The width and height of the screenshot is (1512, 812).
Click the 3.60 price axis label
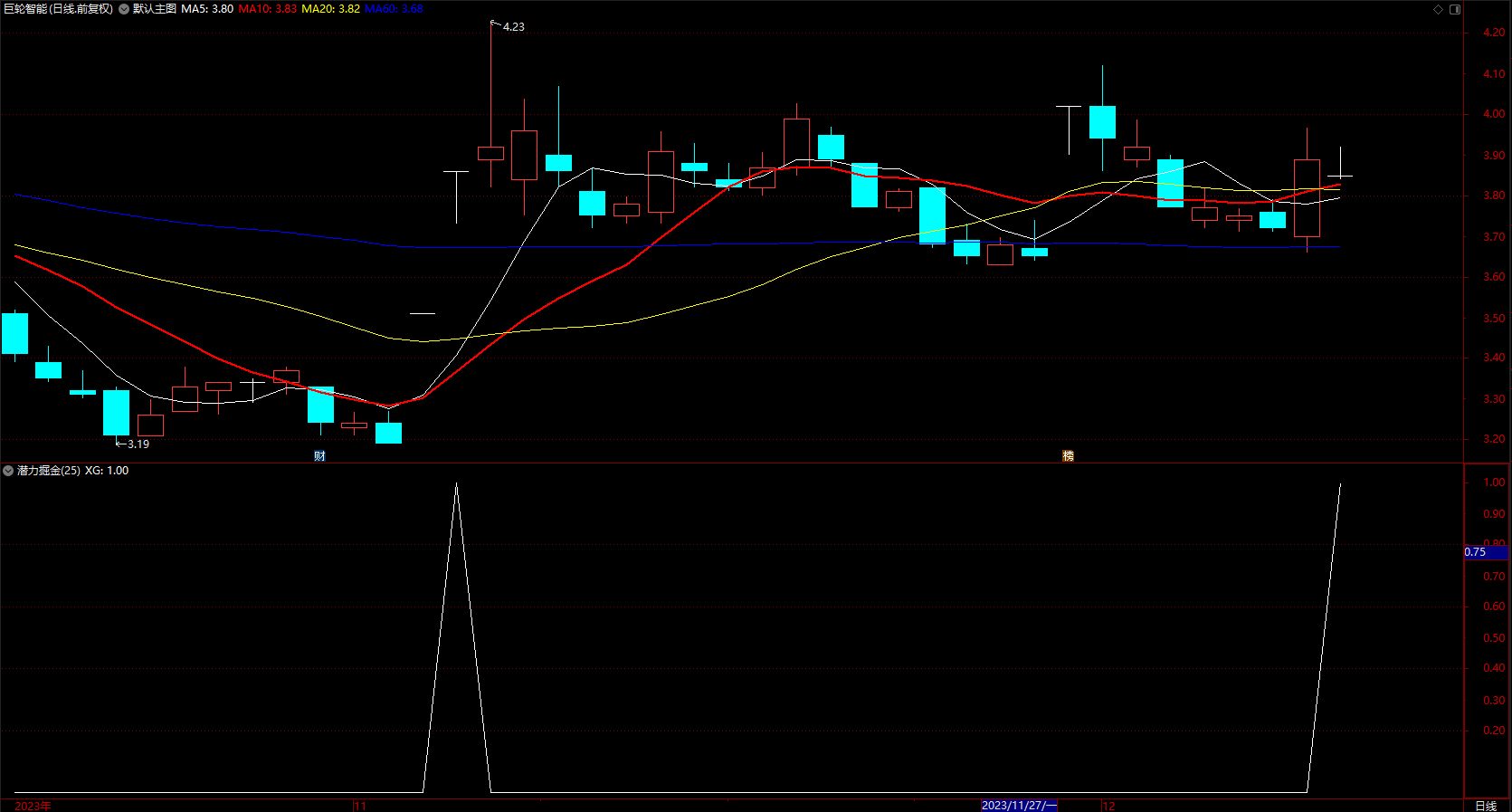click(1494, 277)
